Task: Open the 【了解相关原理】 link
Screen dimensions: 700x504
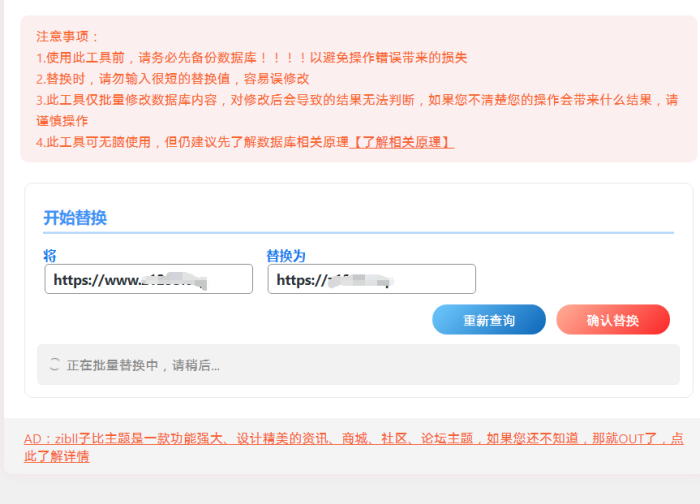Action: (402, 142)
